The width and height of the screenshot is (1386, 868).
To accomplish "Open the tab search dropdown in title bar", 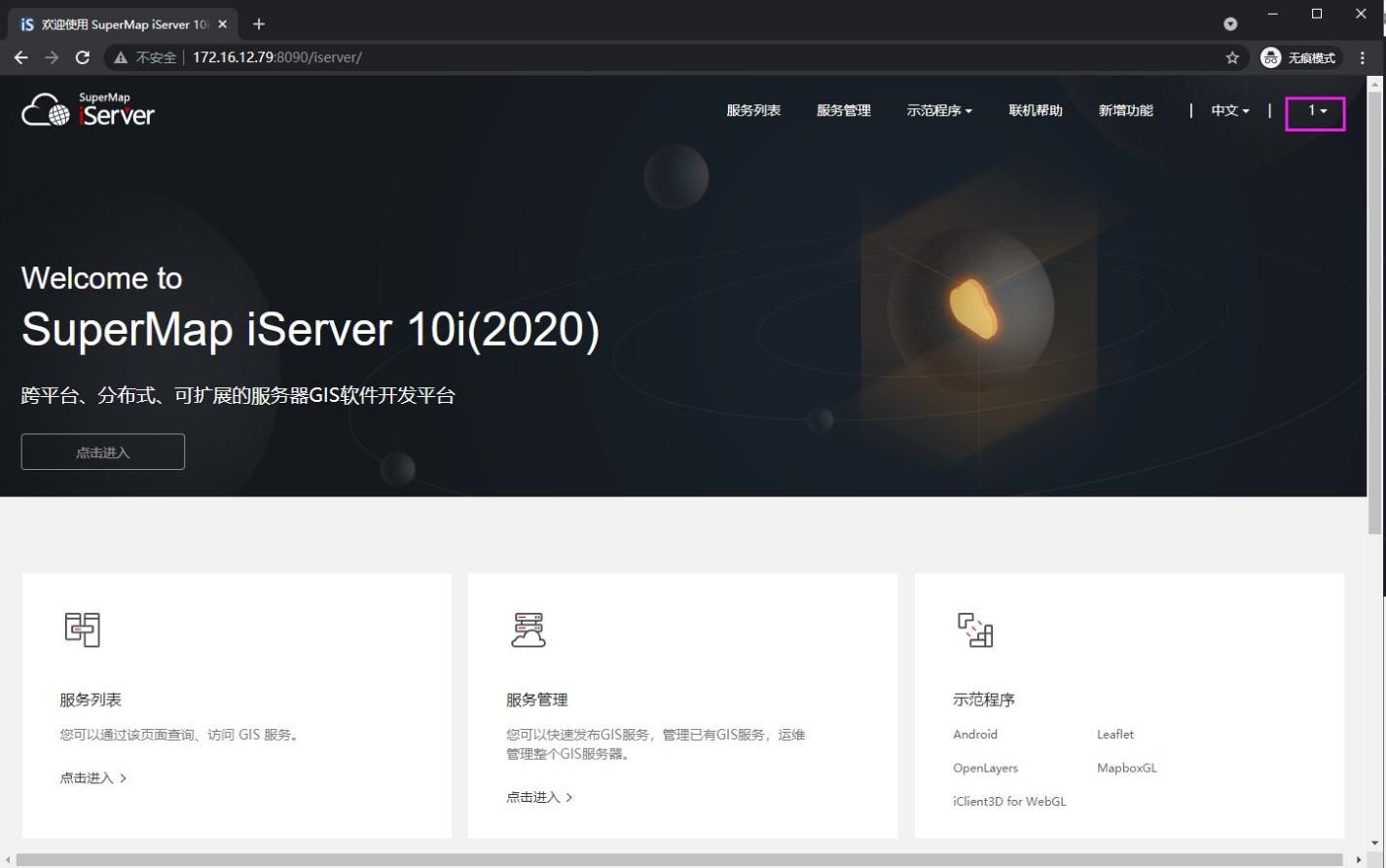I will coord(1230,24).
